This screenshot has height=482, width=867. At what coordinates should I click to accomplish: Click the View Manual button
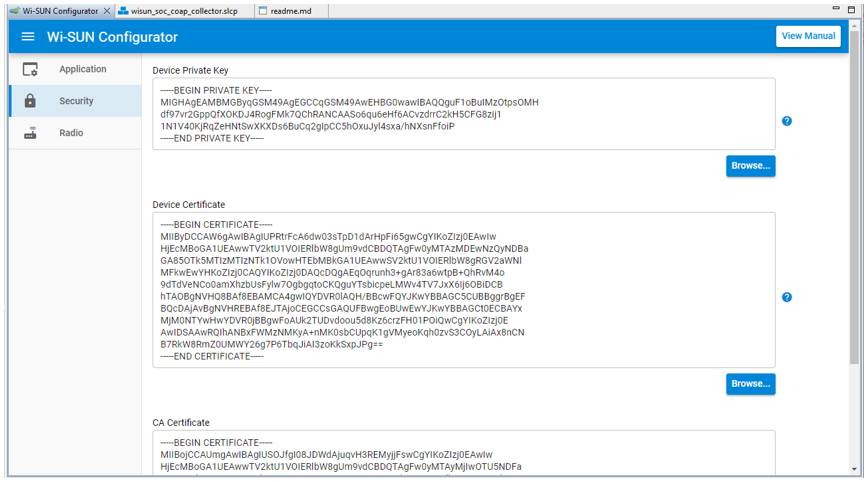(808, 36)
